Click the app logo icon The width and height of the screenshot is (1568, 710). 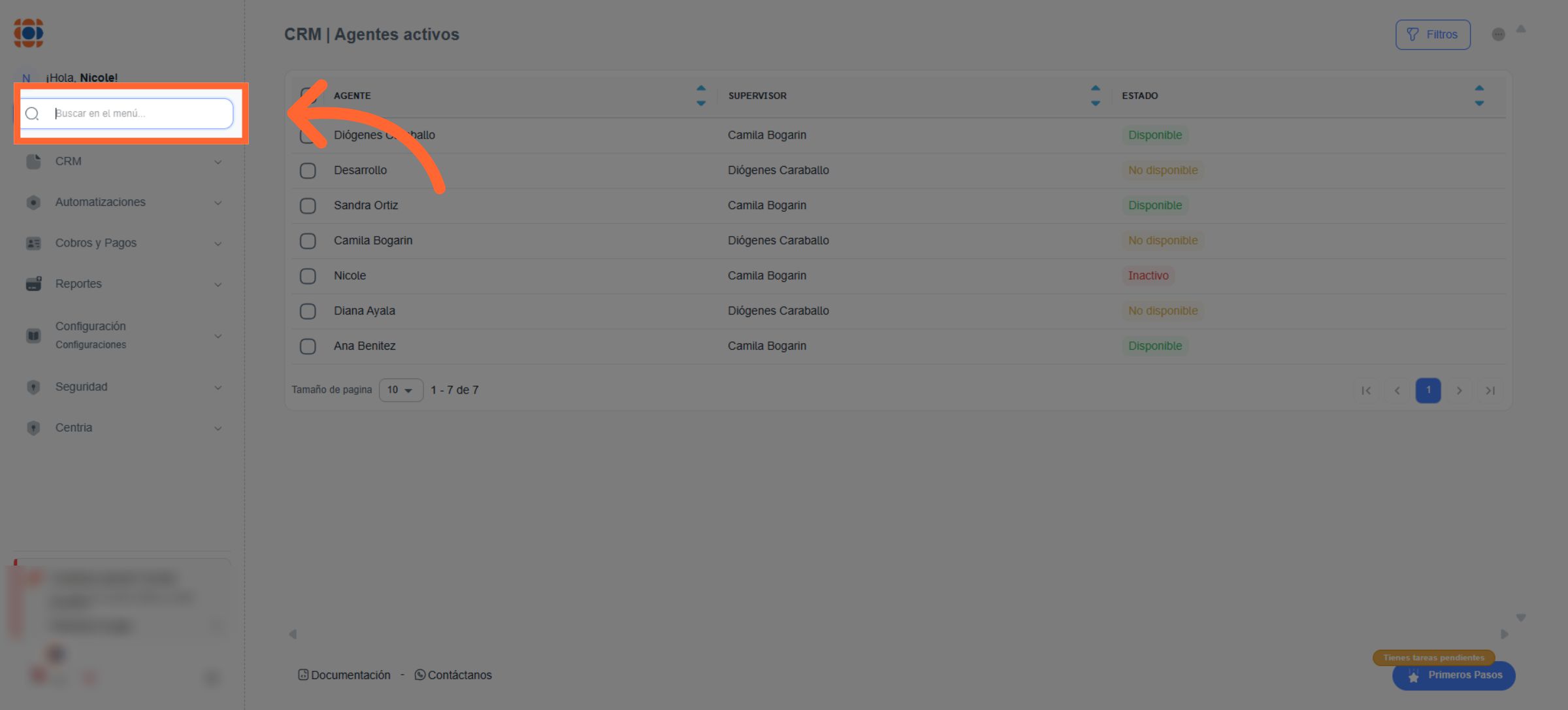pyautogui.click(x=29, y=33)
